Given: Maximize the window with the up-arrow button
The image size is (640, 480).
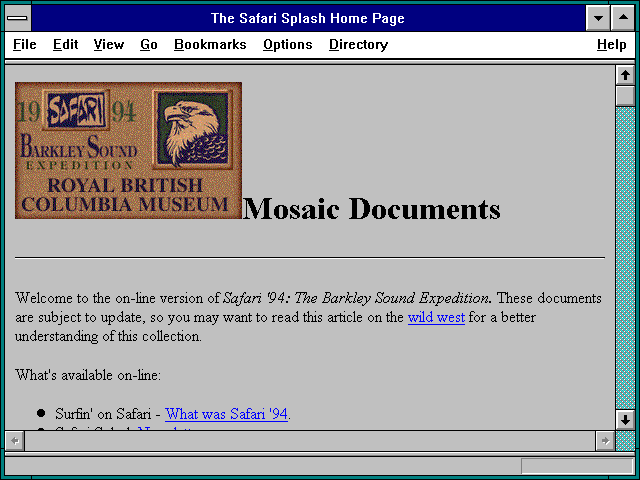Looking at the screenshot, I should (623, 18).
